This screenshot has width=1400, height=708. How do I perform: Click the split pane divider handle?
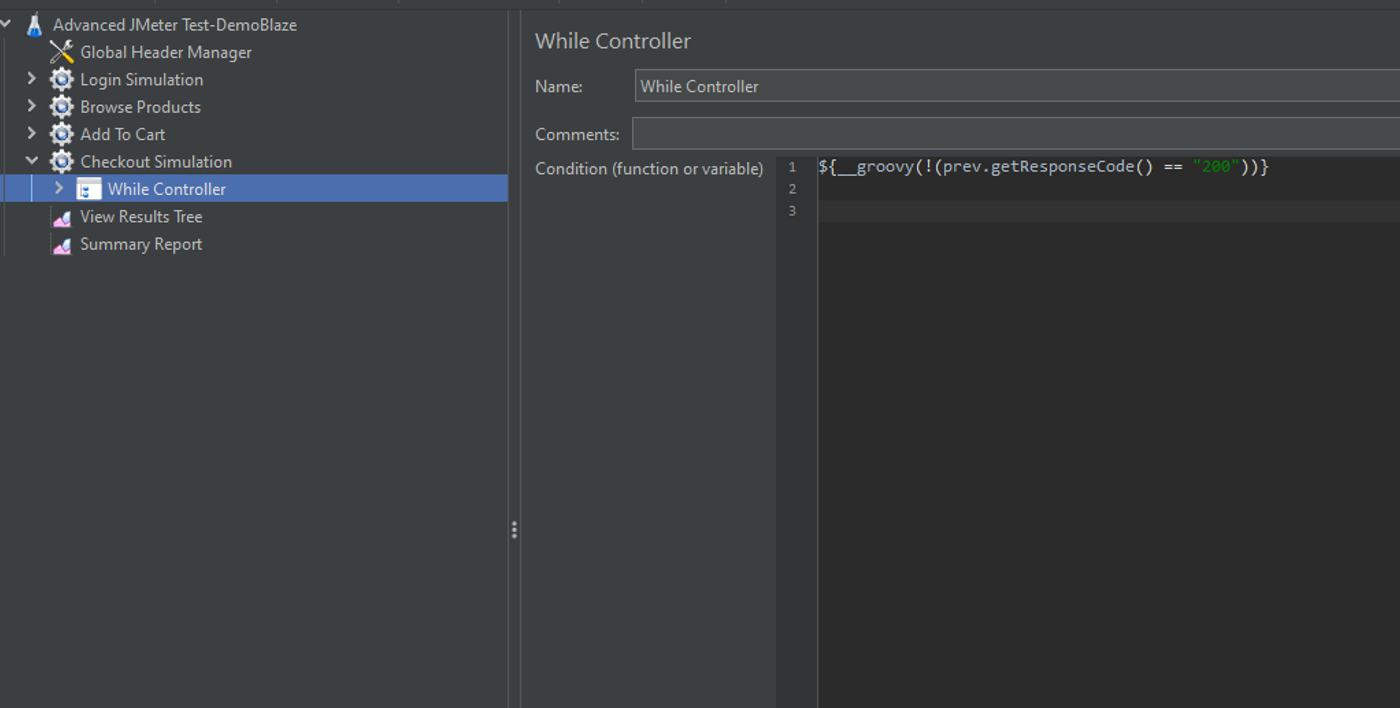(x=514, y=530)
